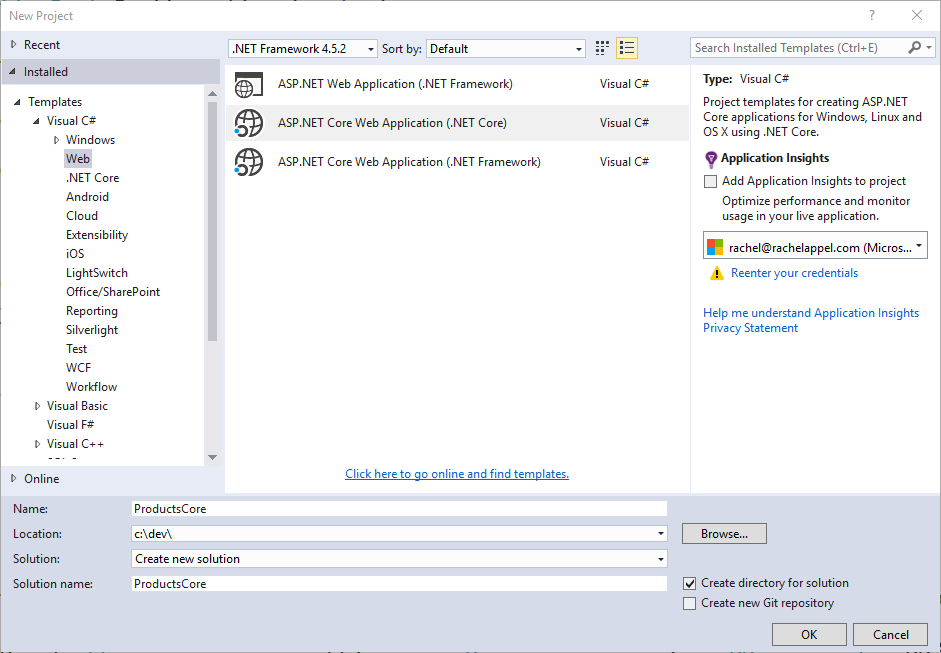Switch to medium icons list view
Viewport: 941px width, 653px height.
(x=627, y=48)
